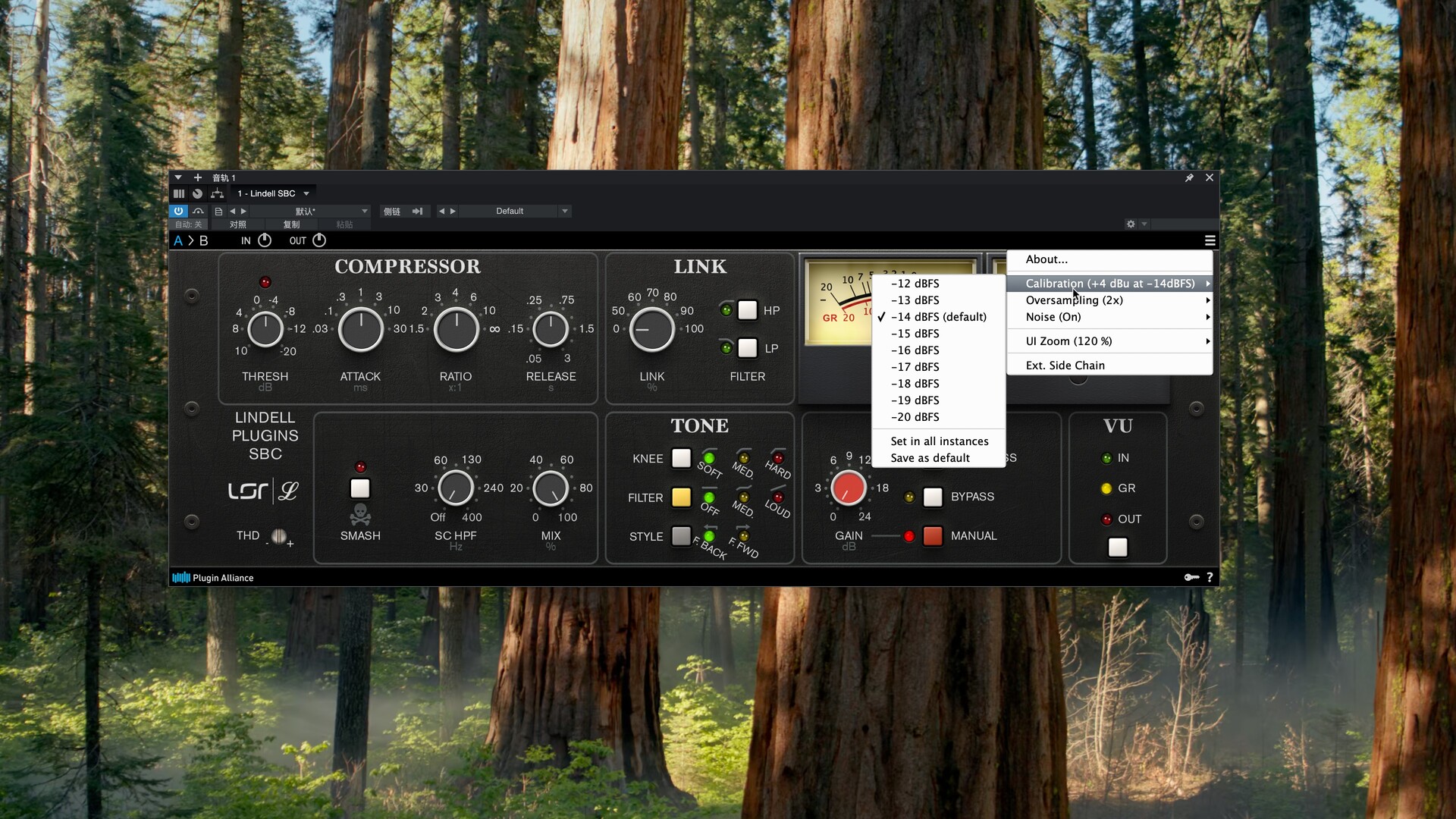Click next arrow next to Default preset

(x=453, y=211)
